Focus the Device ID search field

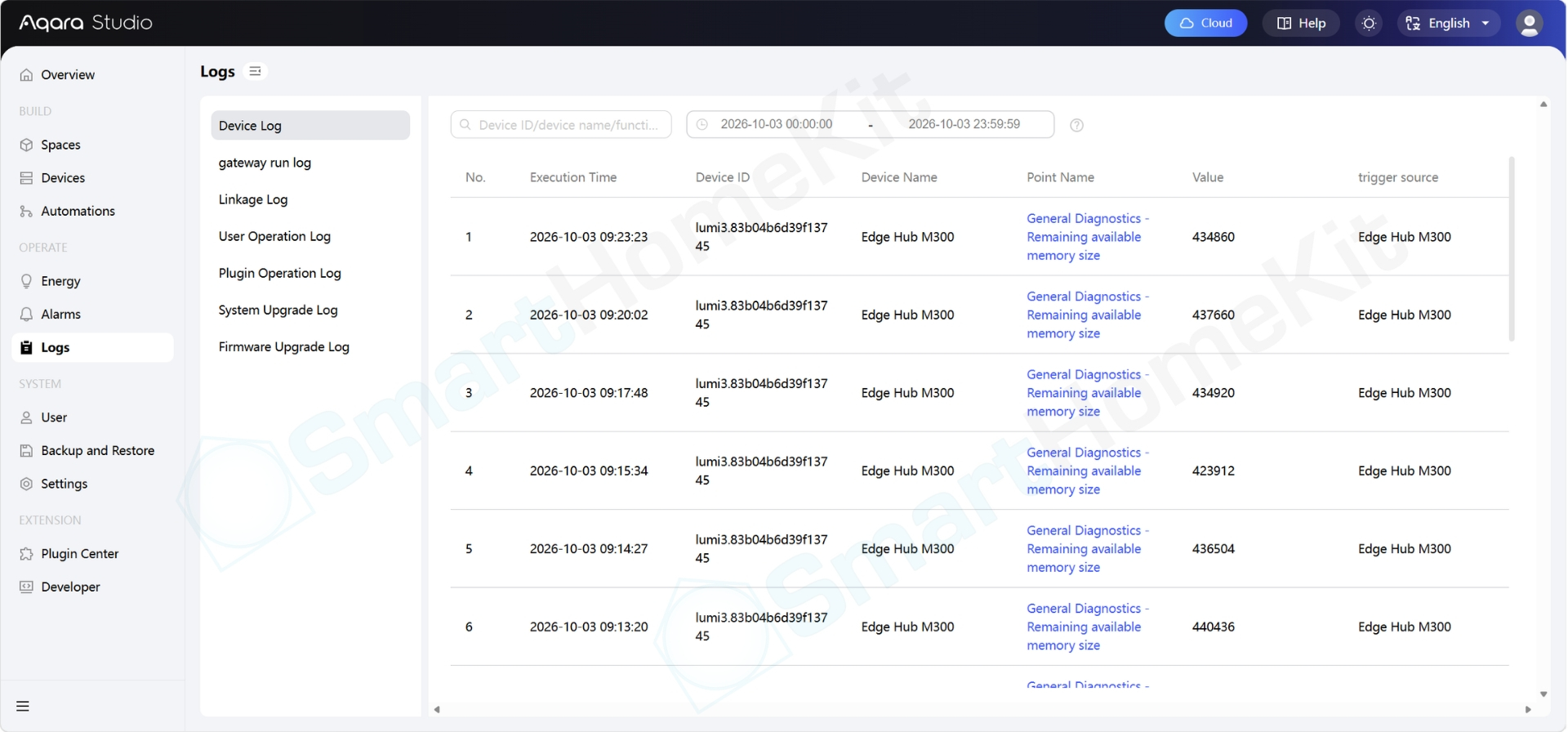point(561,125)
